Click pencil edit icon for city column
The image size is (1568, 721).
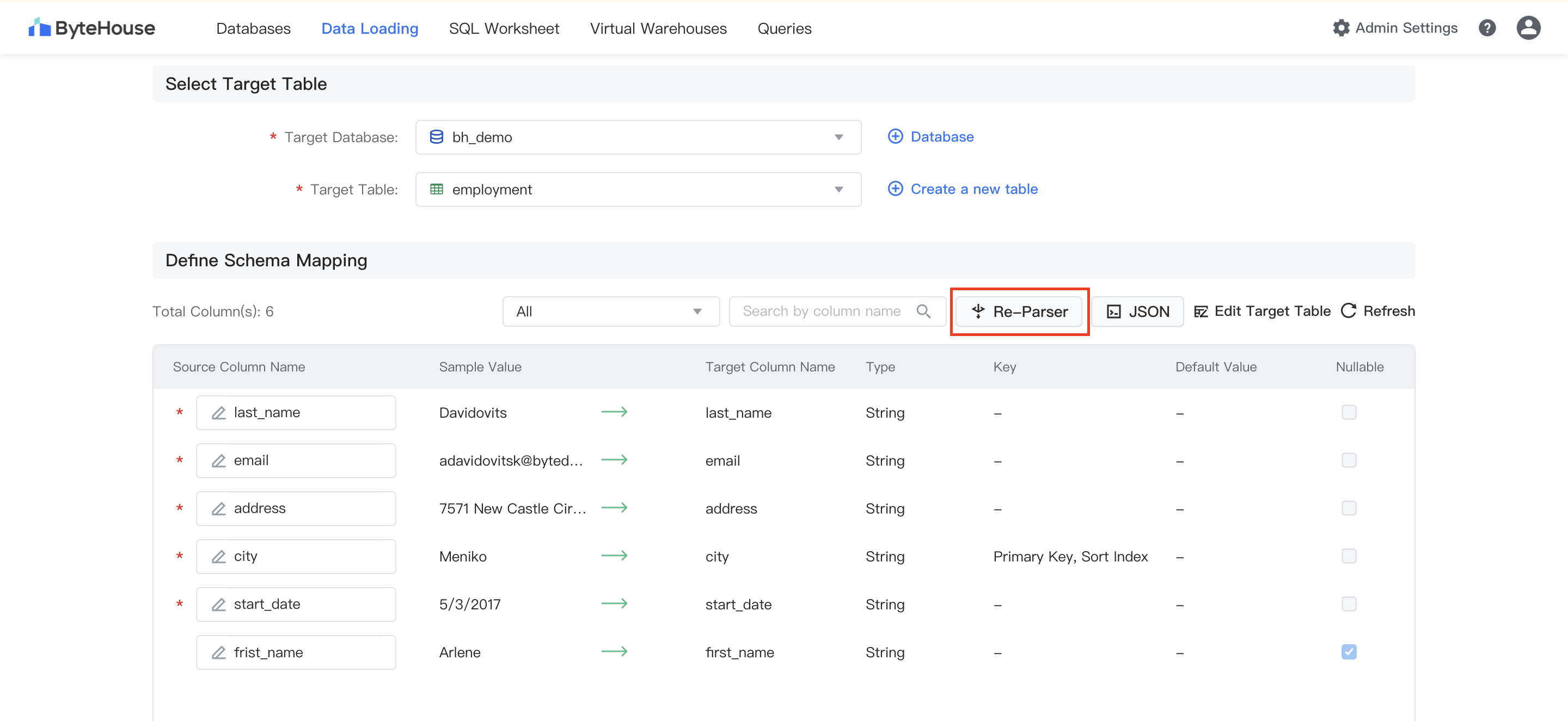[218, 557]
